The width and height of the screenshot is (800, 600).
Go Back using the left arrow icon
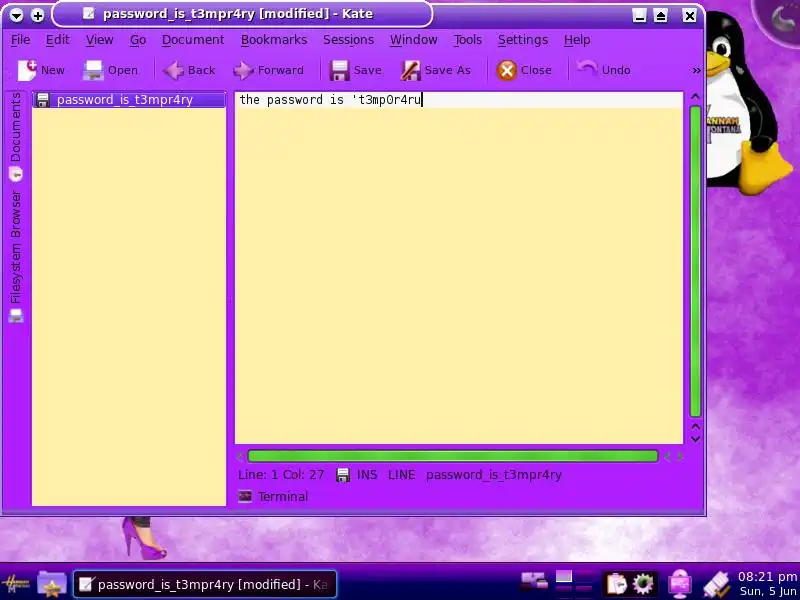173,70
